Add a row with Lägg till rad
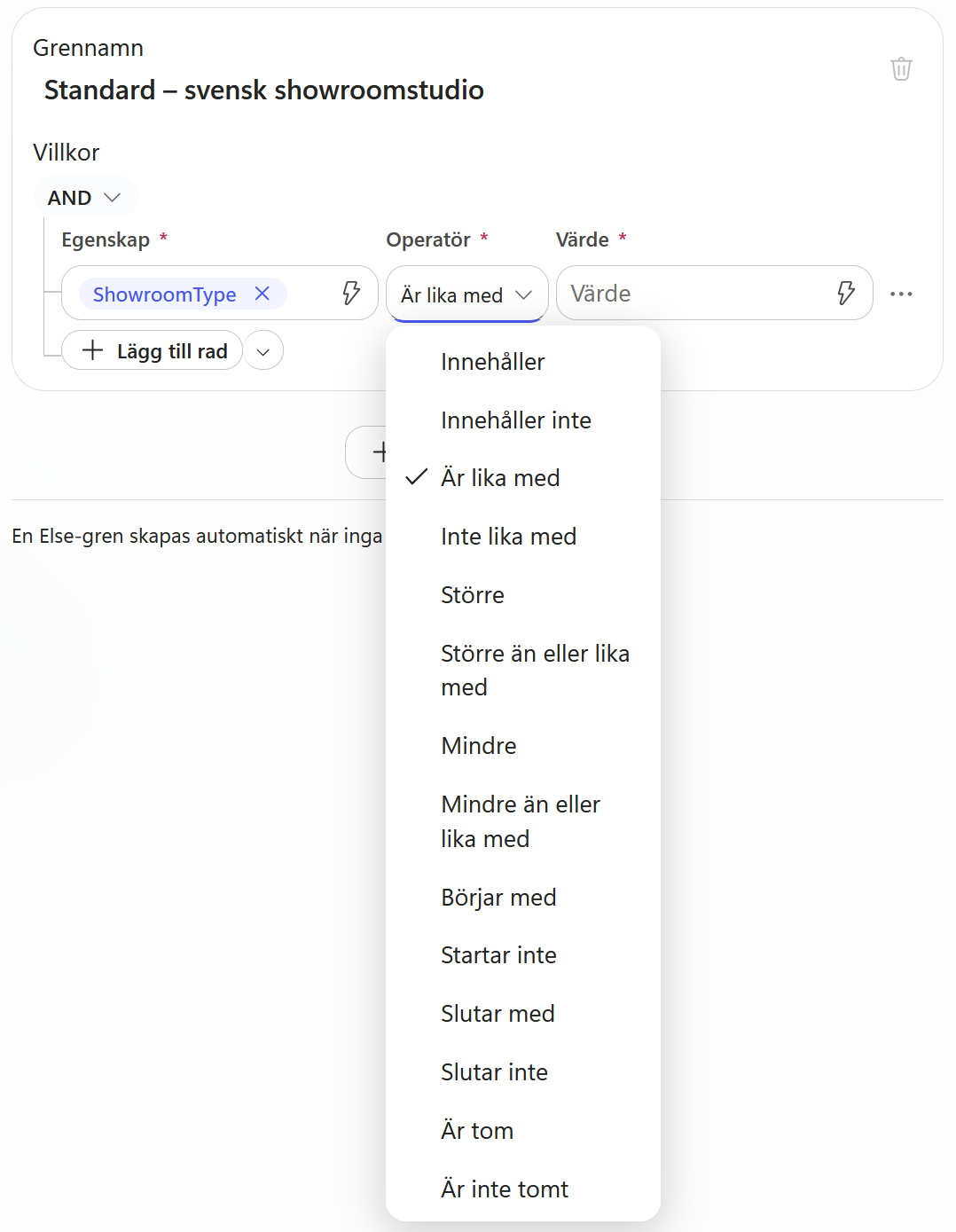Screen dimensions: 956x1232 click(153, 351)
